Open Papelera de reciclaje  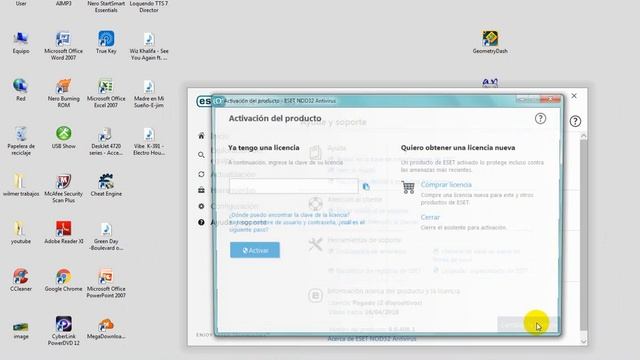(20, 141)
